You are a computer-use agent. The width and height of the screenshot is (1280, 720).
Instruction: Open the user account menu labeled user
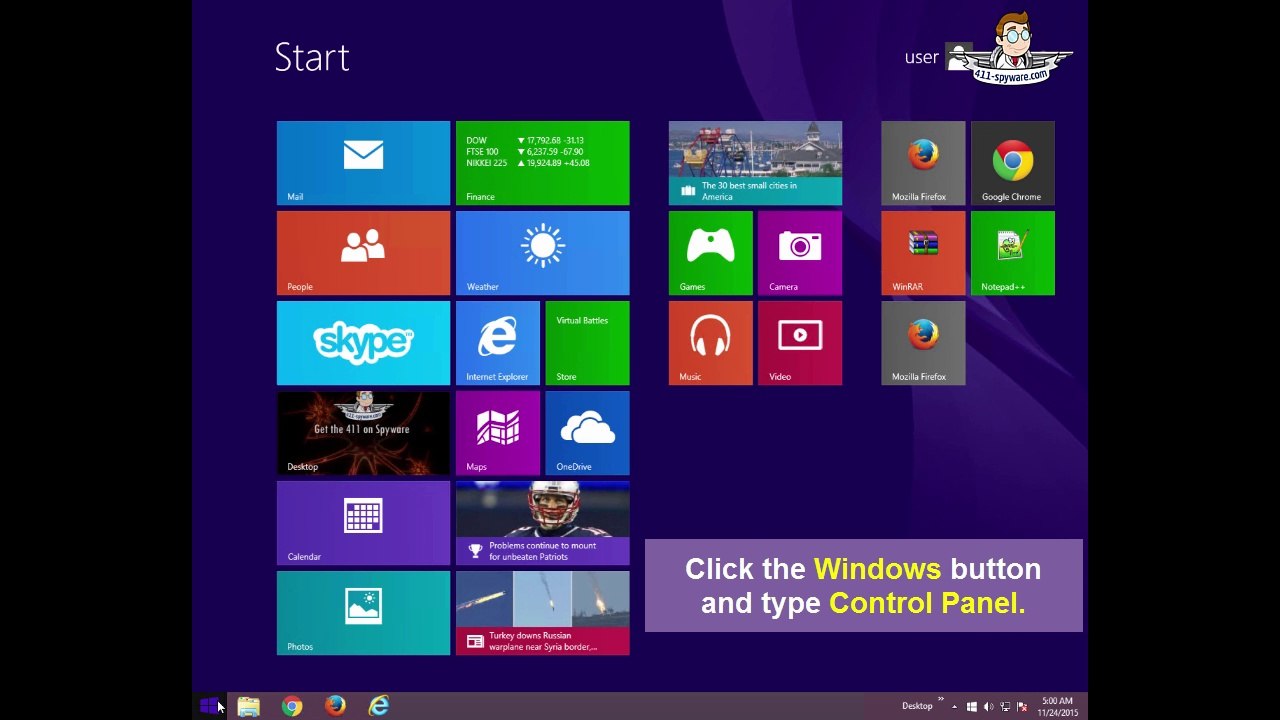(x=937, y=57)
